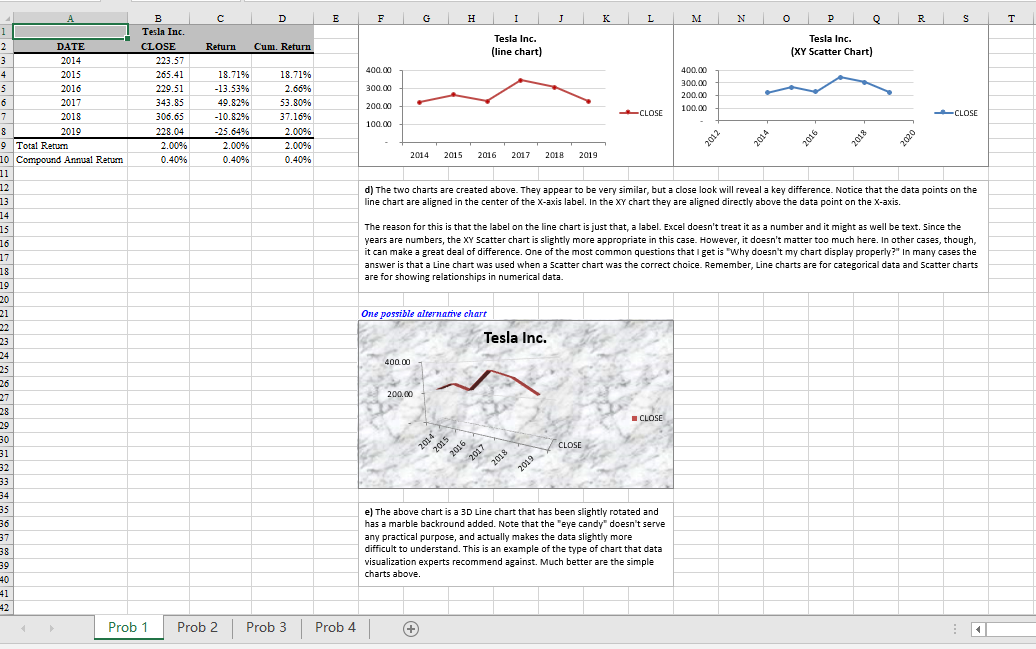Select the -13.53% return cell

pyautogui.click(x=220, y=89)
